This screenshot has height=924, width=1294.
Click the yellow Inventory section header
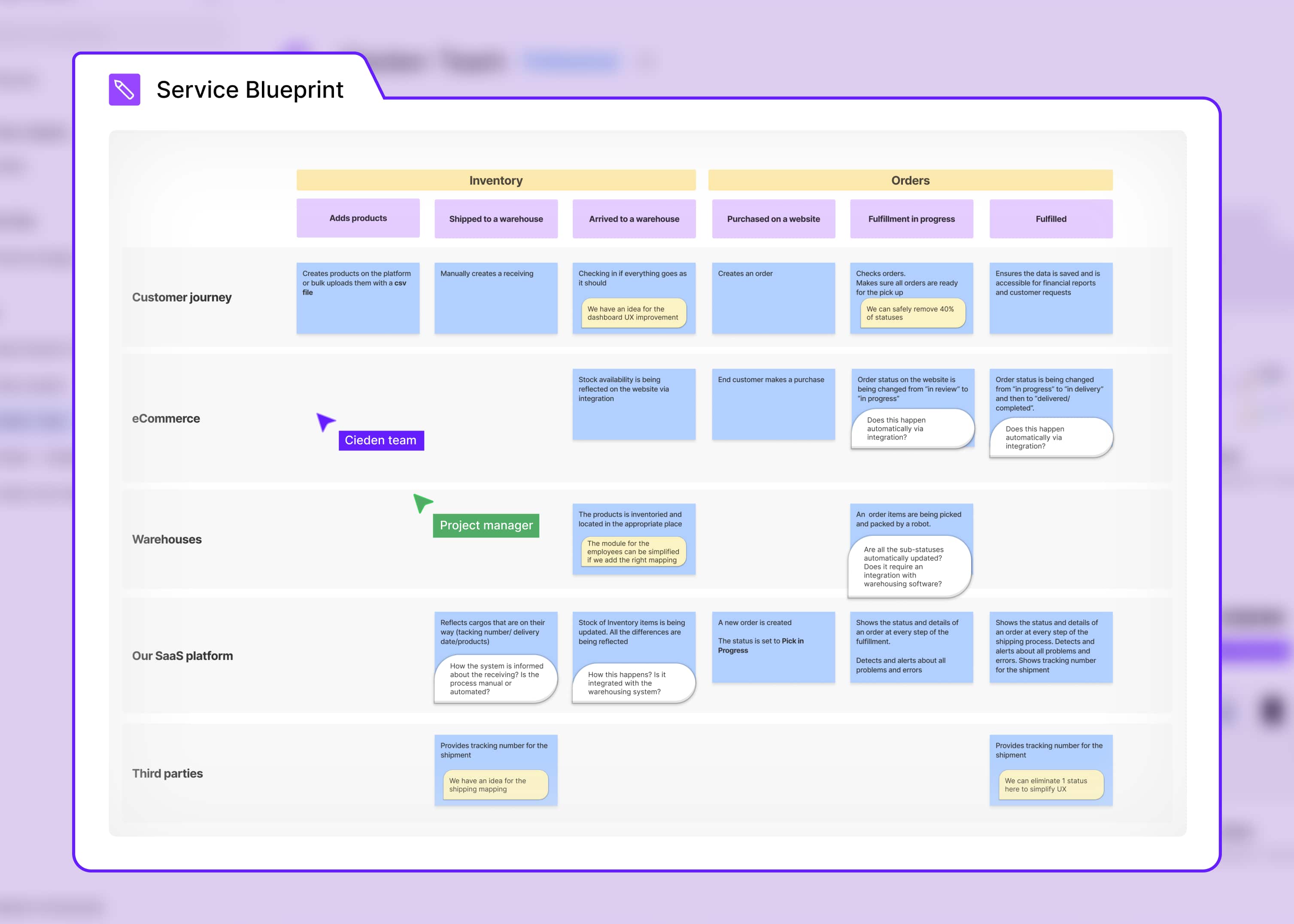click(x=495, y=180)
